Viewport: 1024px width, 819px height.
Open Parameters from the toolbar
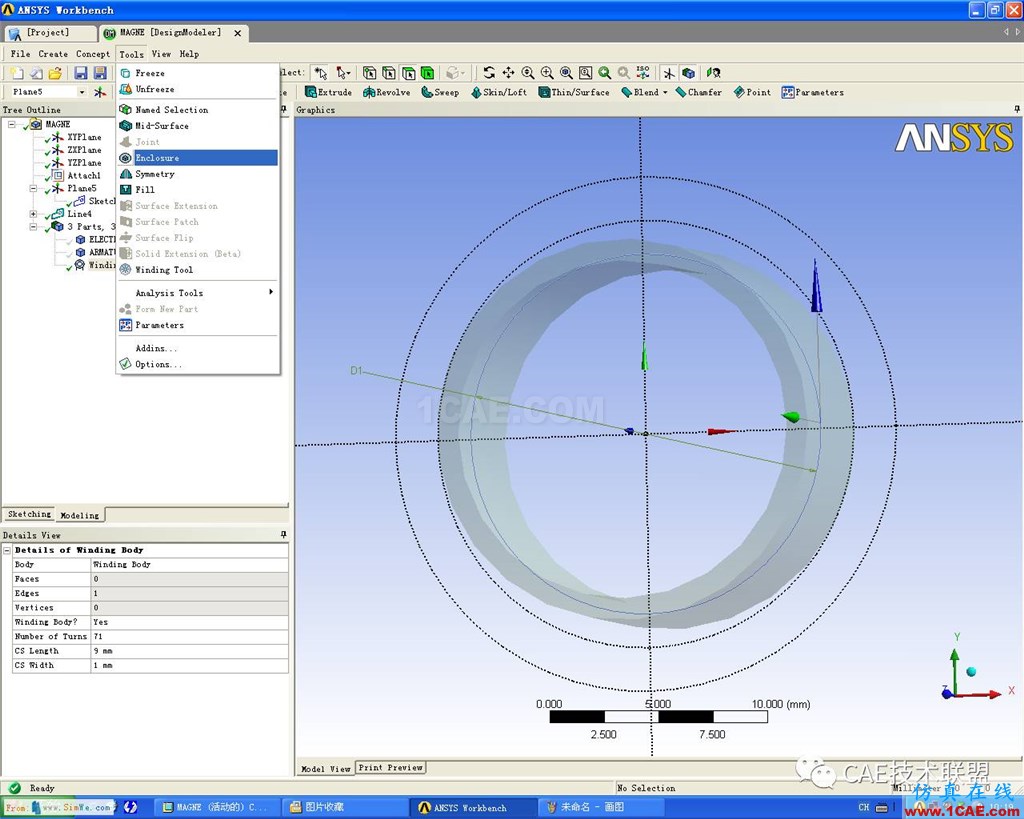coord(812,92)
